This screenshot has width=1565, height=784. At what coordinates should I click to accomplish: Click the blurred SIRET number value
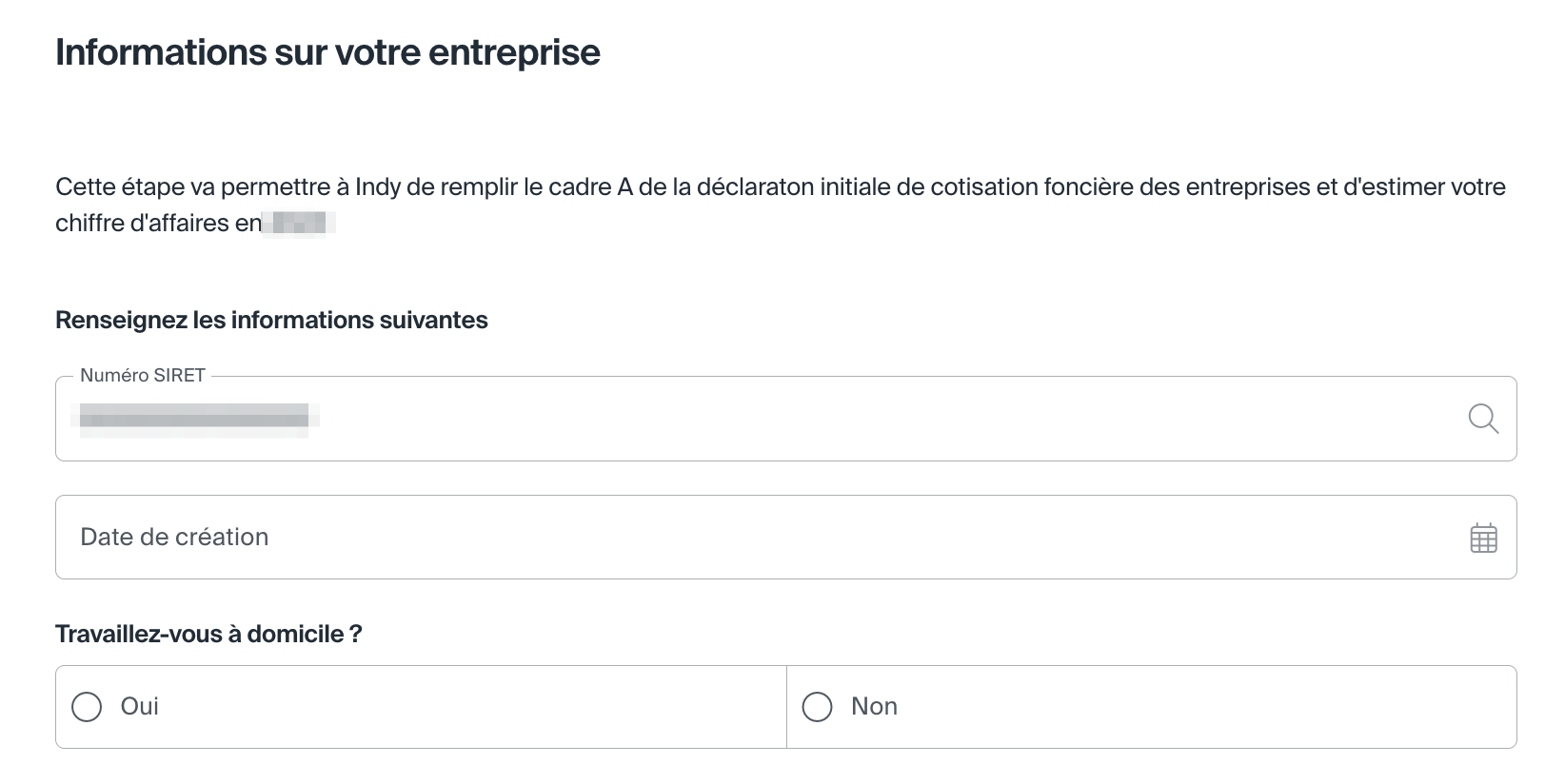point(195,420)
